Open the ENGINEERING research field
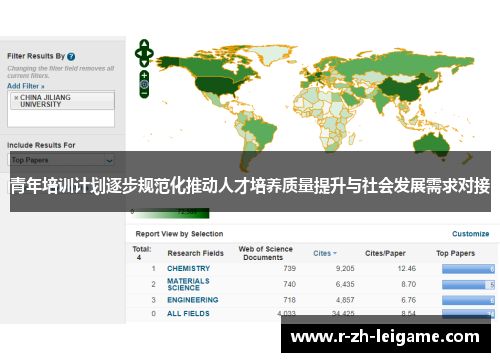The height and width of the screenshot is (362, 500). 193,300
